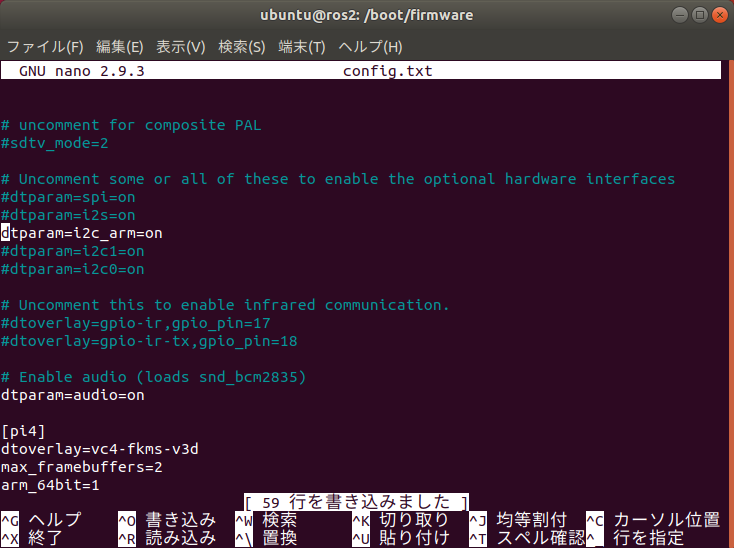This screenshot has width=734, height=548.
Task: Click the ^G ヘルプ shortcut label
Action: [41, 520]
